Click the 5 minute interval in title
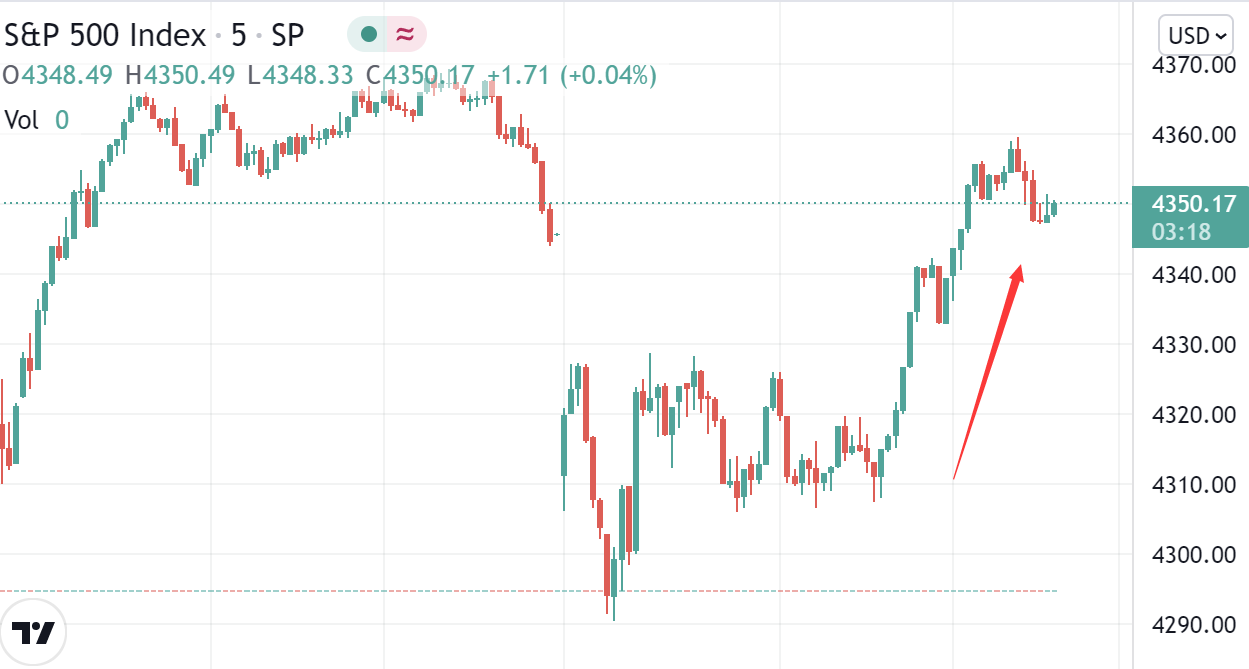Viewport: 1249px width, 669px height. [238, 35]
